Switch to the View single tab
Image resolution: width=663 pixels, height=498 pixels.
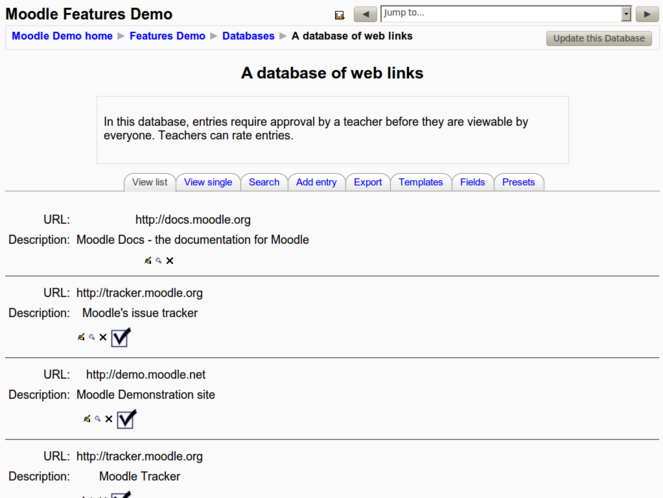point(208,182)
